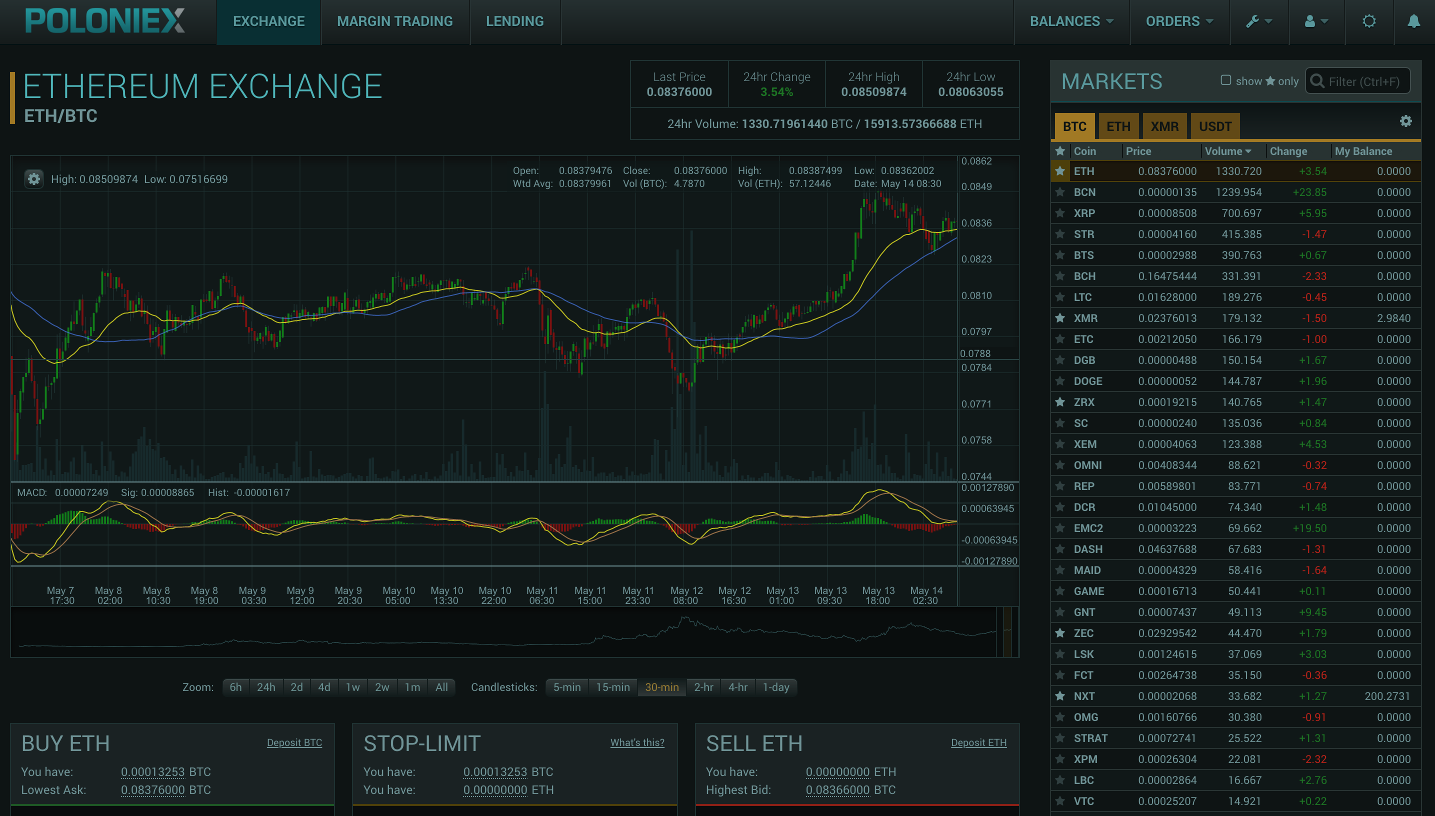Unstar the XMR market row
This screenshot has height=816, width=1435.
pyautogui.click(x=1060, y=318)
